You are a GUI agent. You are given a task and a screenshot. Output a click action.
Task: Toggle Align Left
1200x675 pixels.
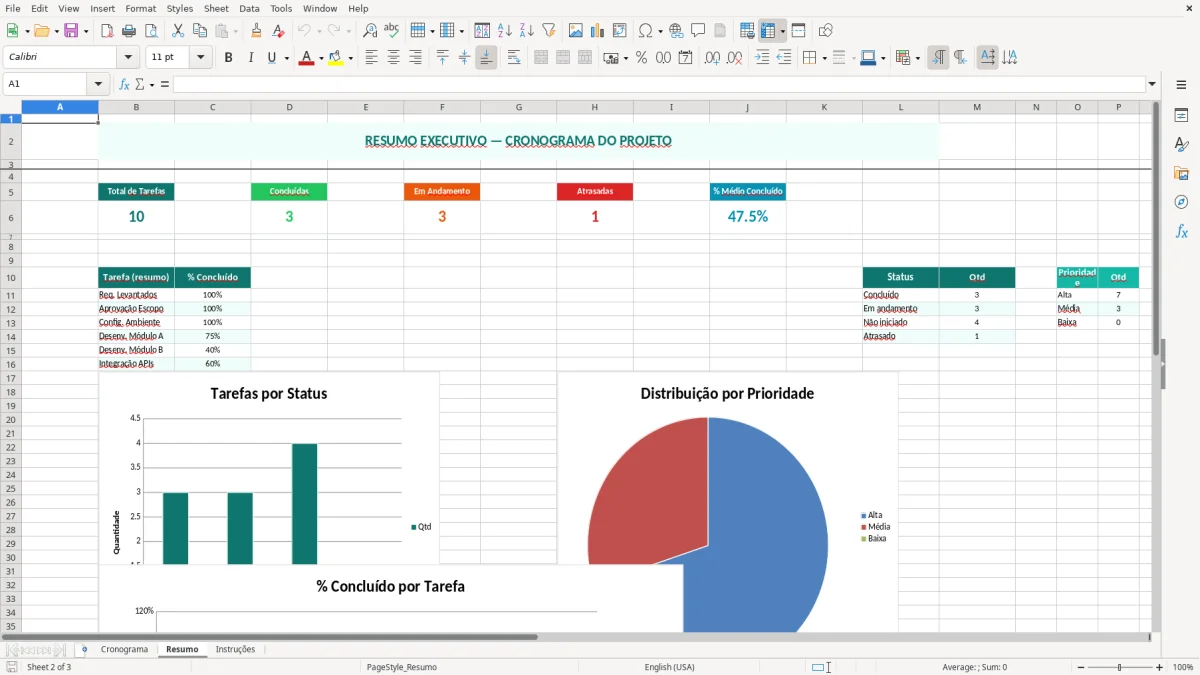point(372,58)
